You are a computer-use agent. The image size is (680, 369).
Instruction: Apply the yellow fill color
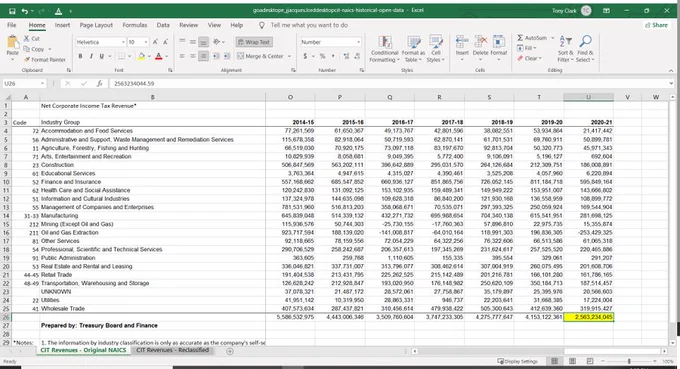pos(141,56)
